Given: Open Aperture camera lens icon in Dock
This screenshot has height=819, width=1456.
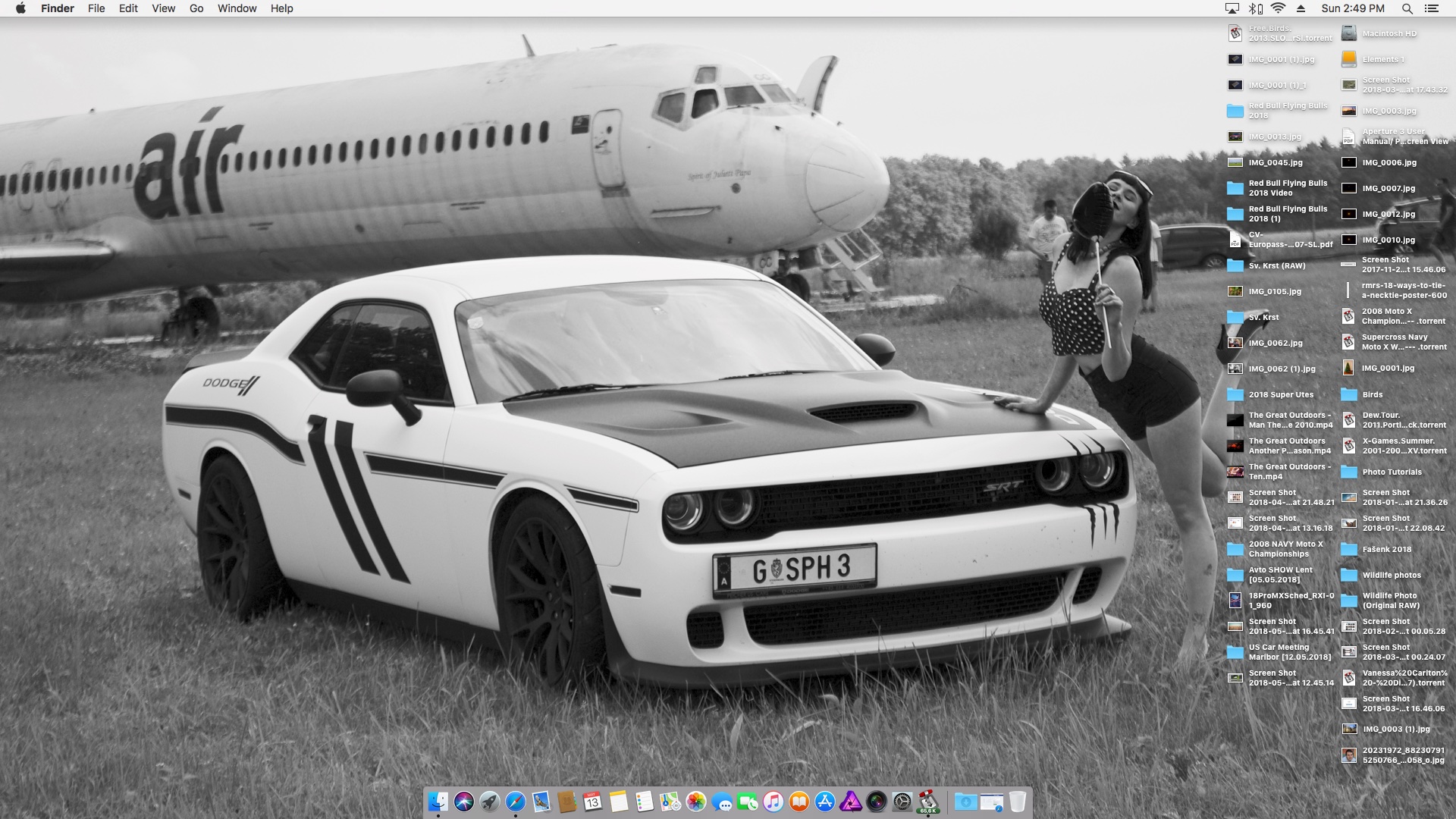Looking at the screenshot, I should coord(877,802).
